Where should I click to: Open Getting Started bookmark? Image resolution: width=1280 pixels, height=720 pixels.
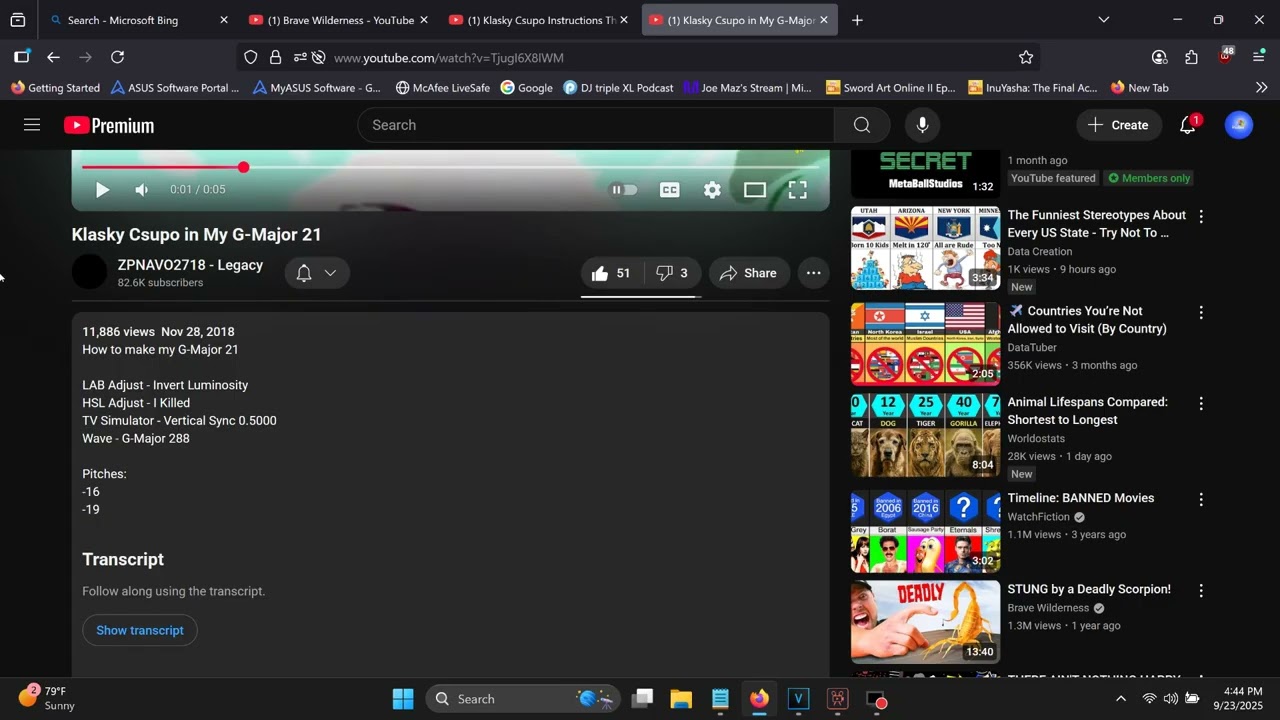pos(55,88)
